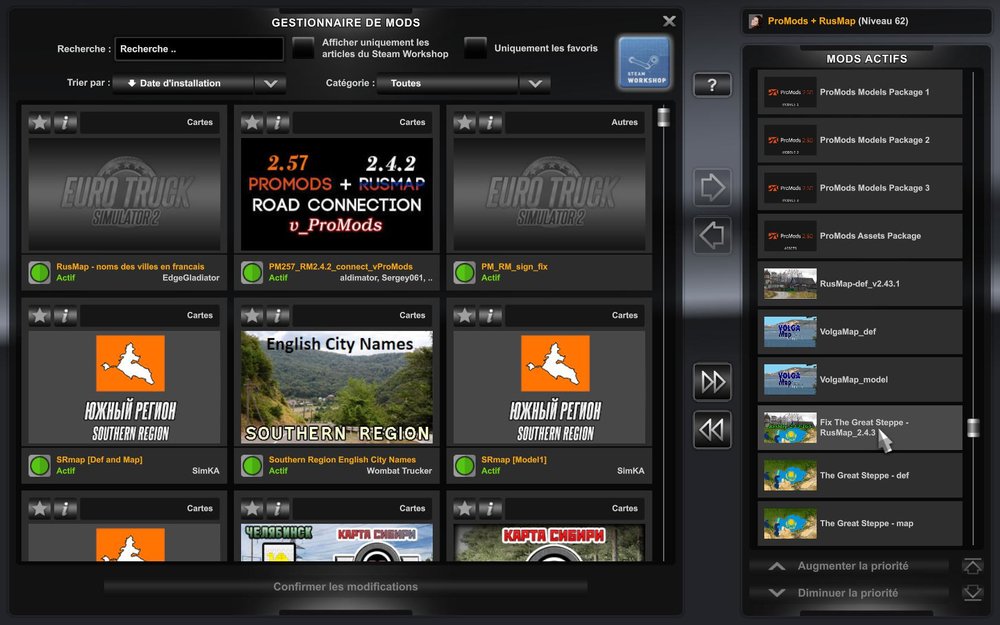This screenshot has width=1000, height=625.
Task: Star the PM257_RM2.4.2_connect_vProMods mod
Action: click(252, 122)
